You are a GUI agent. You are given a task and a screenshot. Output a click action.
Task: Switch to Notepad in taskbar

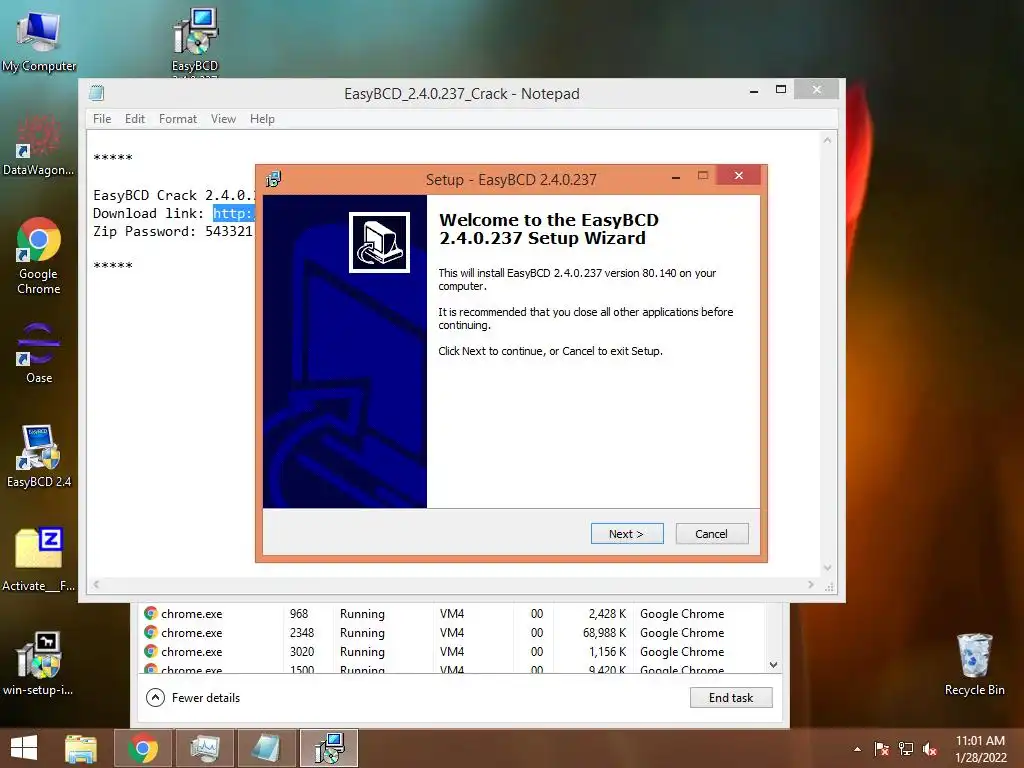point(266,748)
